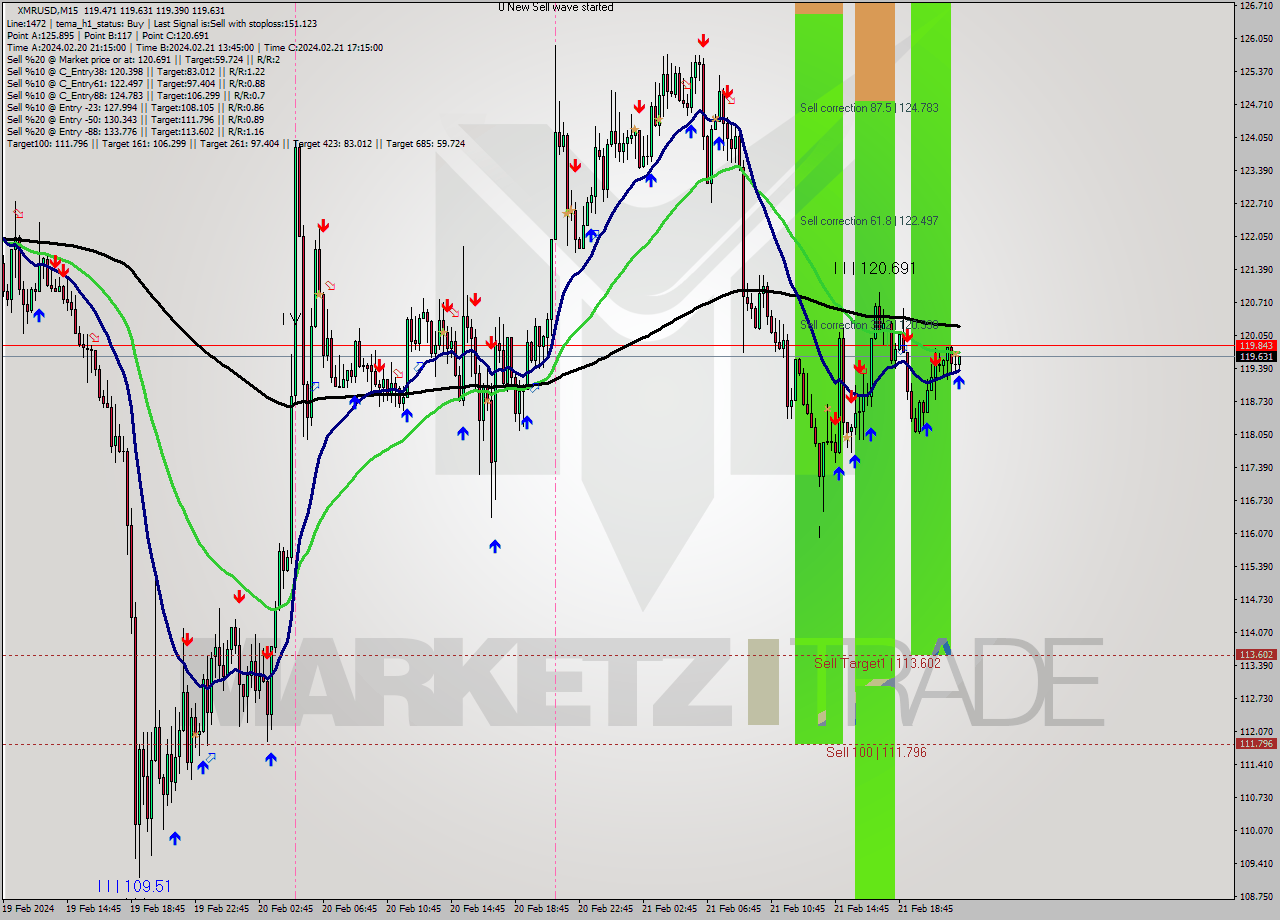Click the 'Sell %10 @ Entry -23: 127.994' line
Screen dimensions: 1280x920
135,107
